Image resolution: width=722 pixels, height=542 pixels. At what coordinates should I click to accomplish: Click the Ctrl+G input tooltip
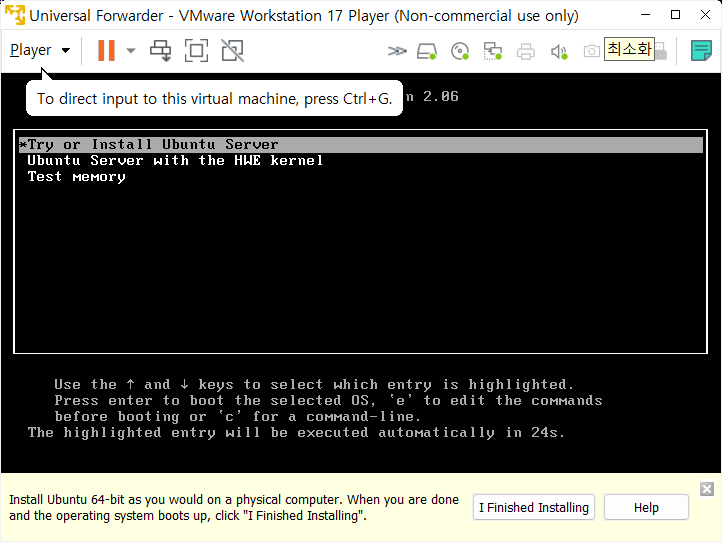(215, 98)
